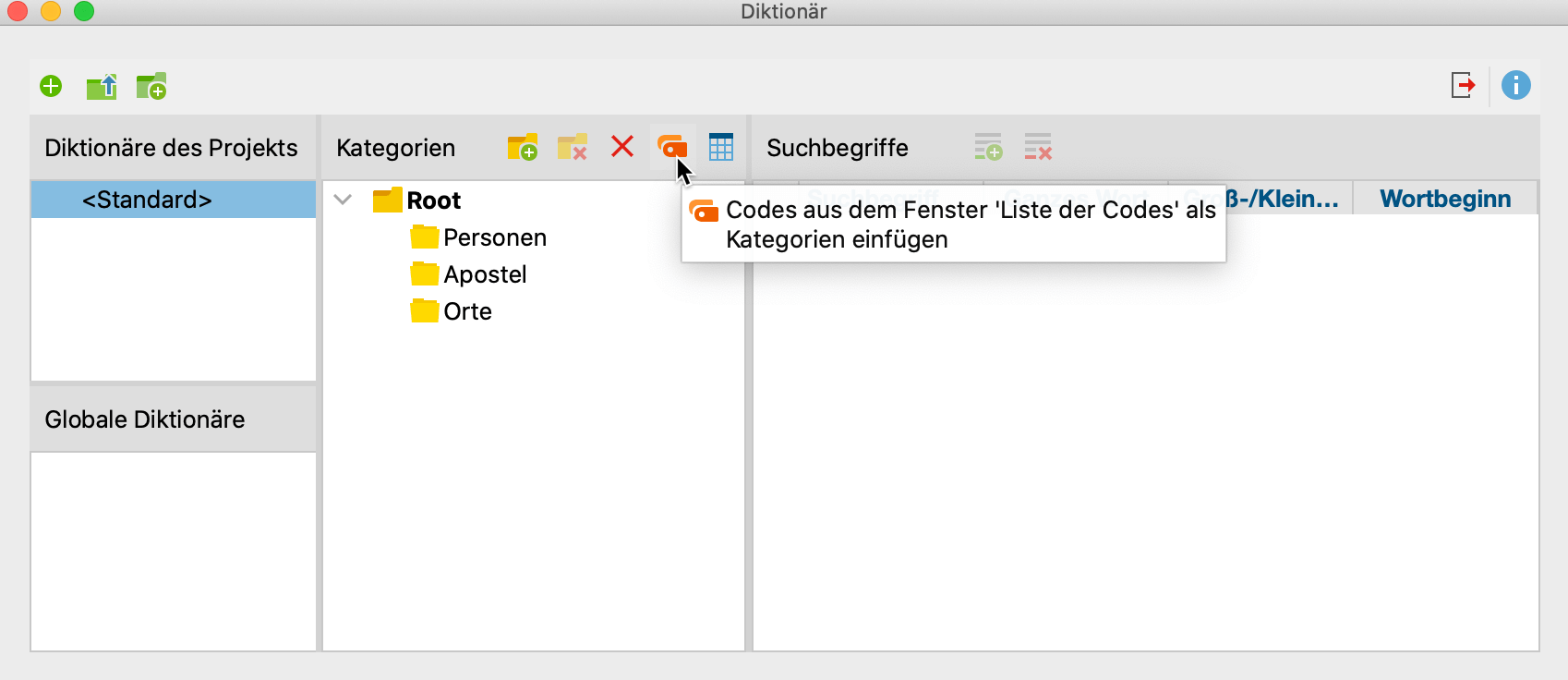The width and height of the screenshot is (1568, 680).
Task: Select the Root folder in categories
Action: coord(417,200)
